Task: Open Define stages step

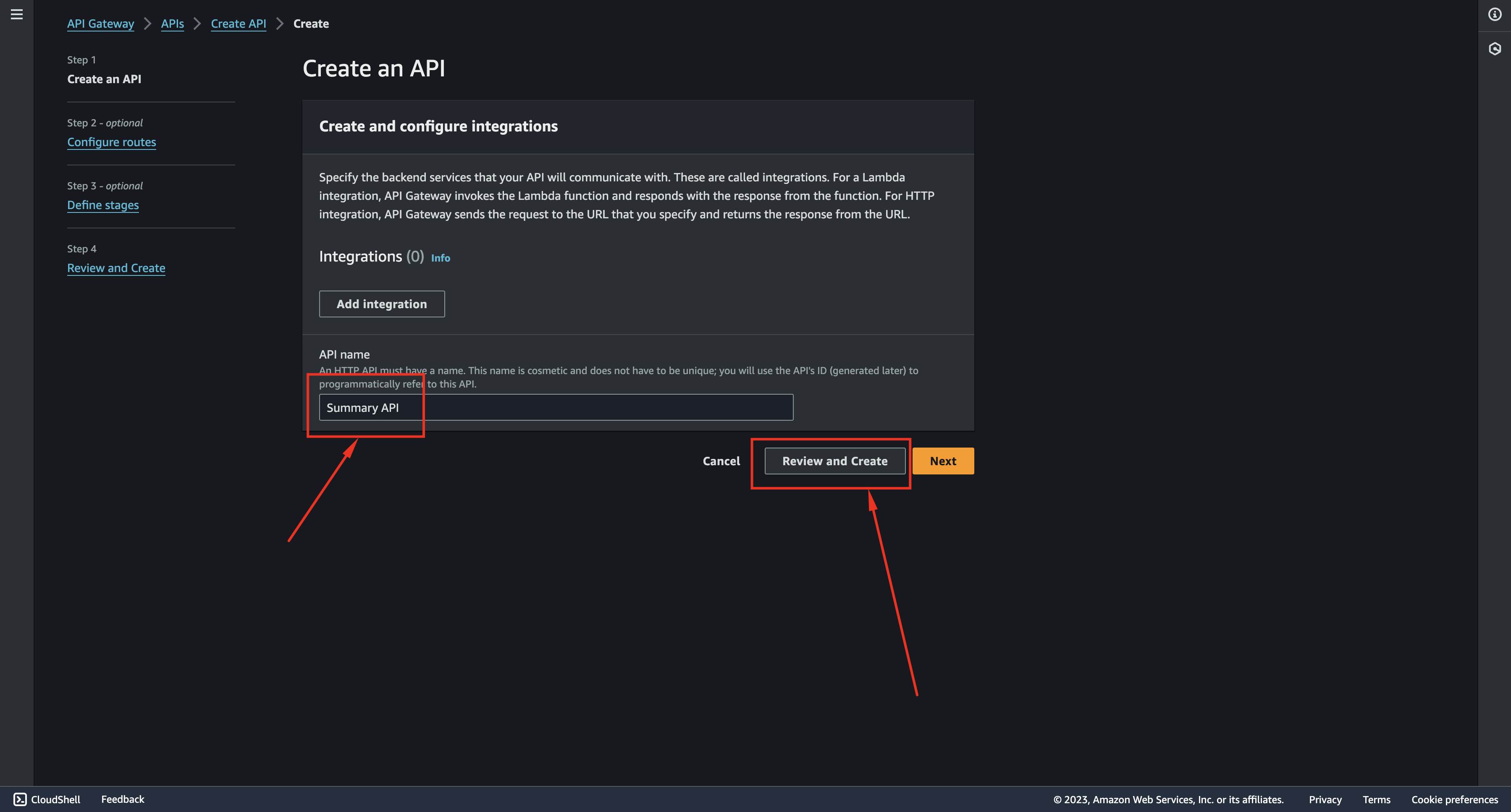Action: pyautogui.click(x=102, y=204)
